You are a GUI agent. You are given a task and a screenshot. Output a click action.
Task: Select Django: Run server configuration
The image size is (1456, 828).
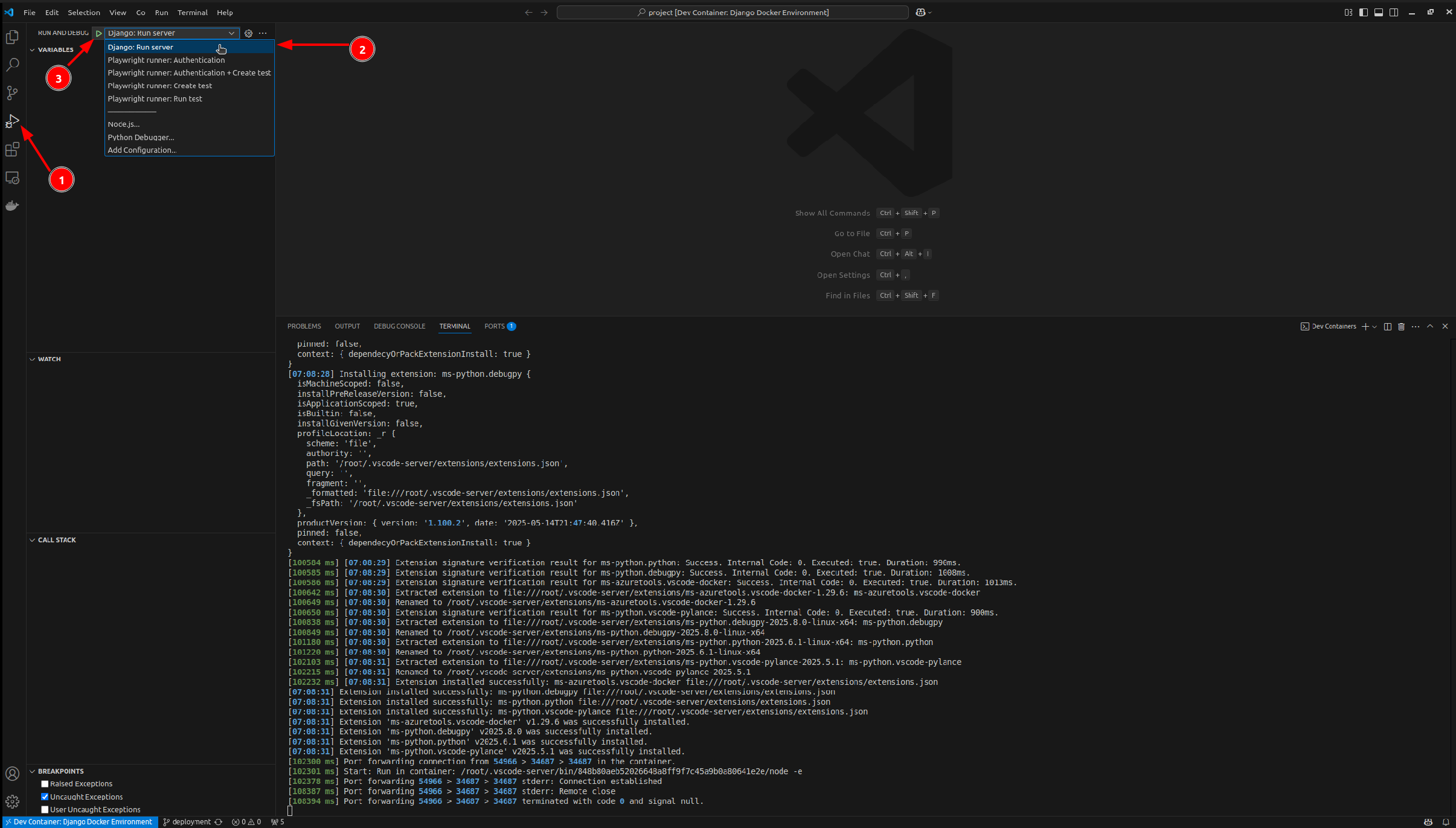(x=190, y=47)
